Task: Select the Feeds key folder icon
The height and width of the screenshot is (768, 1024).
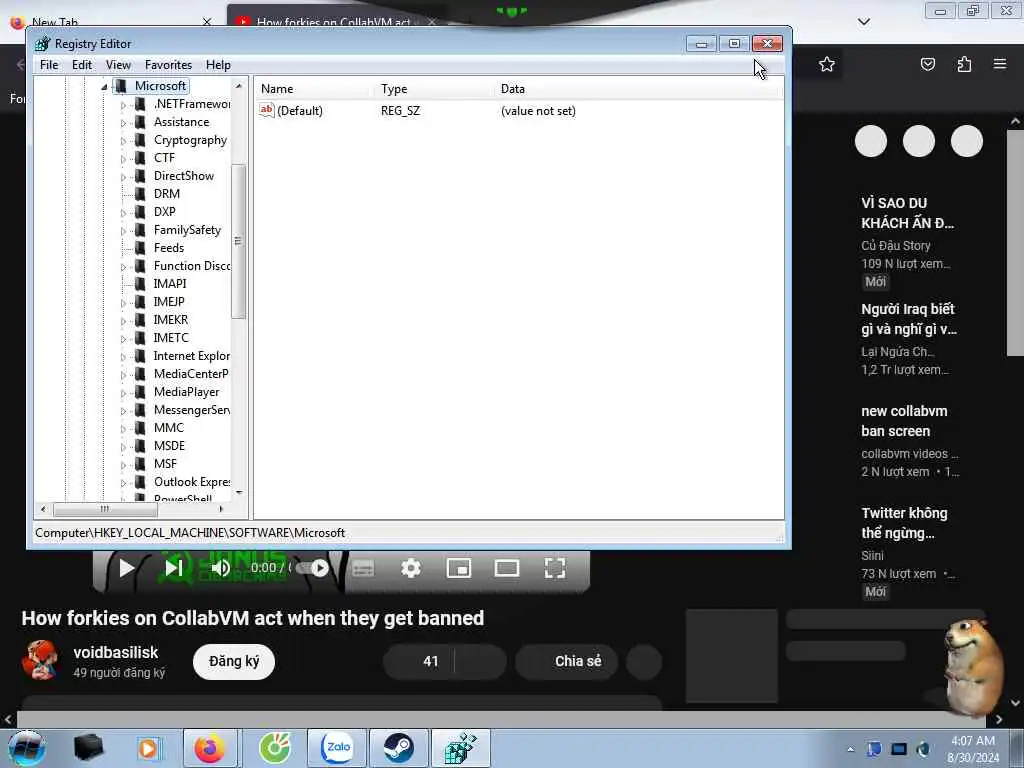Action: point(140,248)
